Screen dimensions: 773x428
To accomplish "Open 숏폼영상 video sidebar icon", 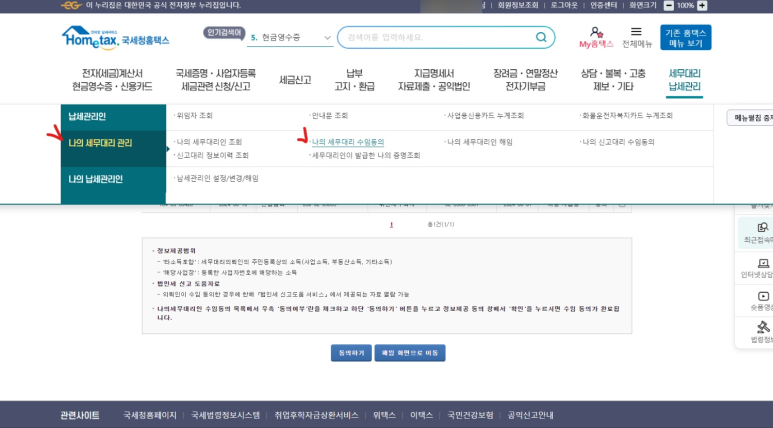I will point(763,296).
